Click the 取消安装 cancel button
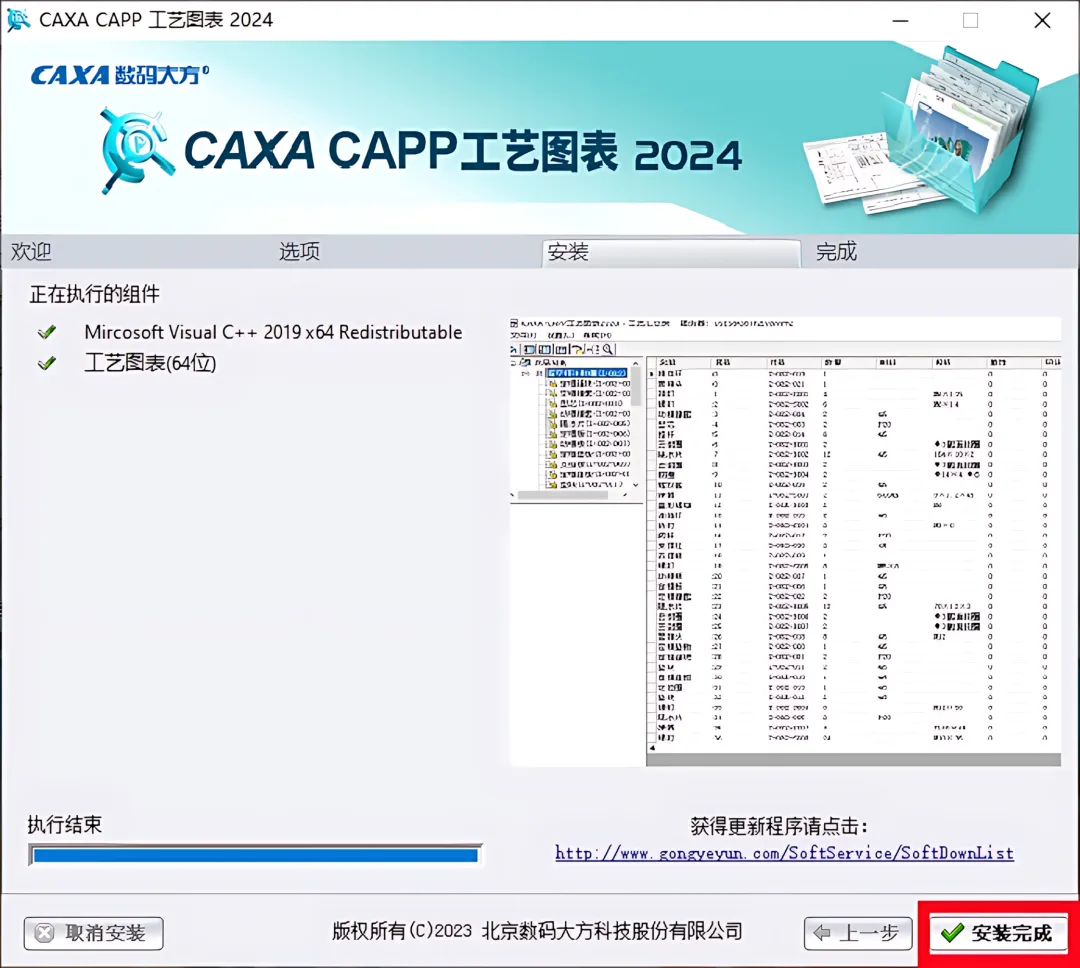 [94, 934]
